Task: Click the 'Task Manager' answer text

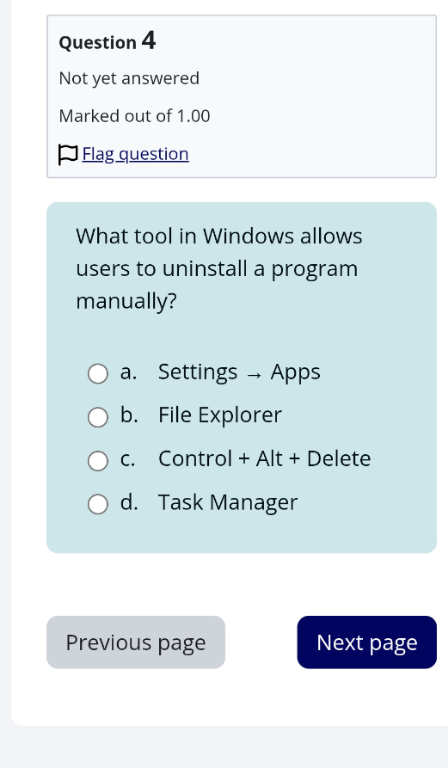Action: coord(228,503)
